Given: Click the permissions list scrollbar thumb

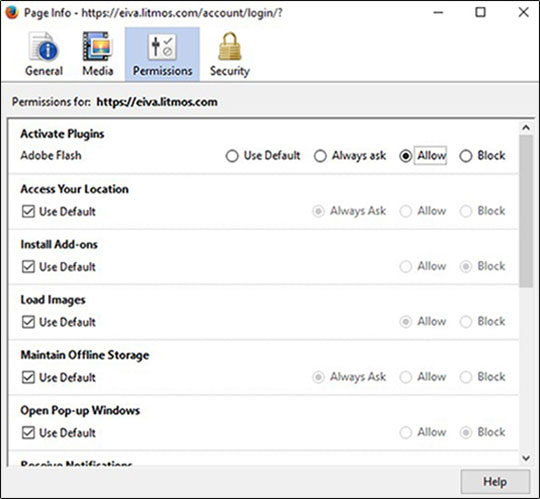Looking at the screenshot, I should (x=526, y=211).
